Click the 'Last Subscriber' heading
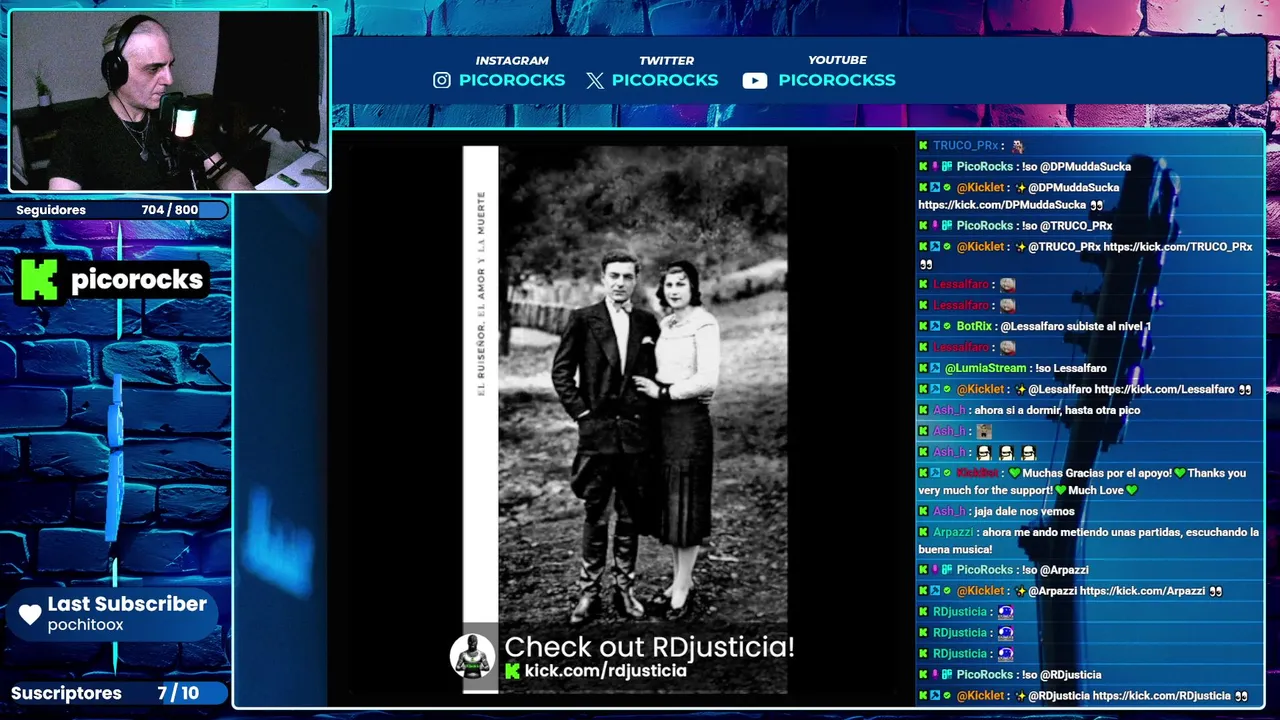Image resolution: width=1280 pixels, height=720 pixels. [x=127, y=604]
